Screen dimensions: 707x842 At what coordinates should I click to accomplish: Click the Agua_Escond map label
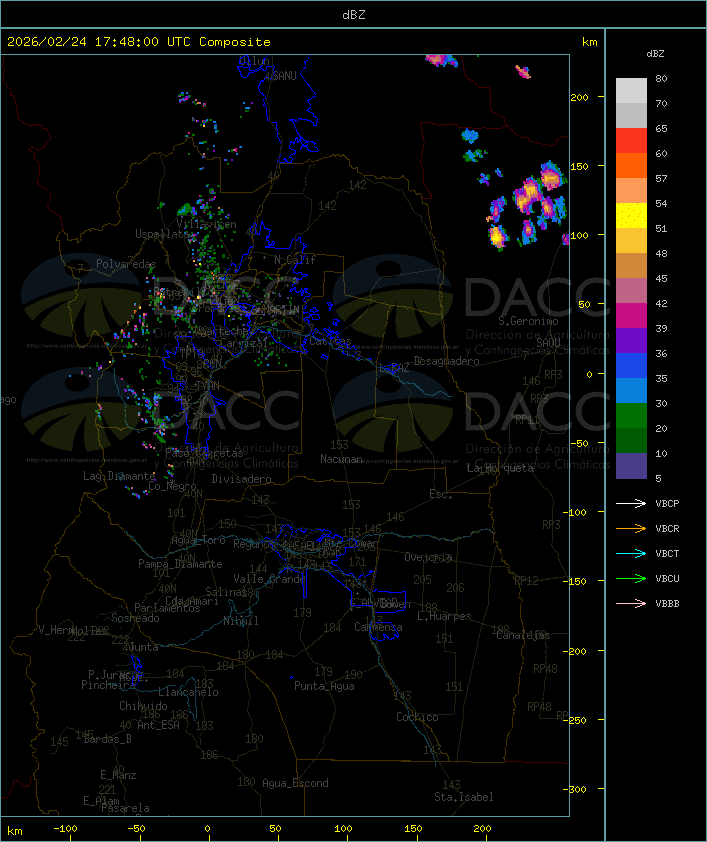pyautogui.click(x=295, y=783)
